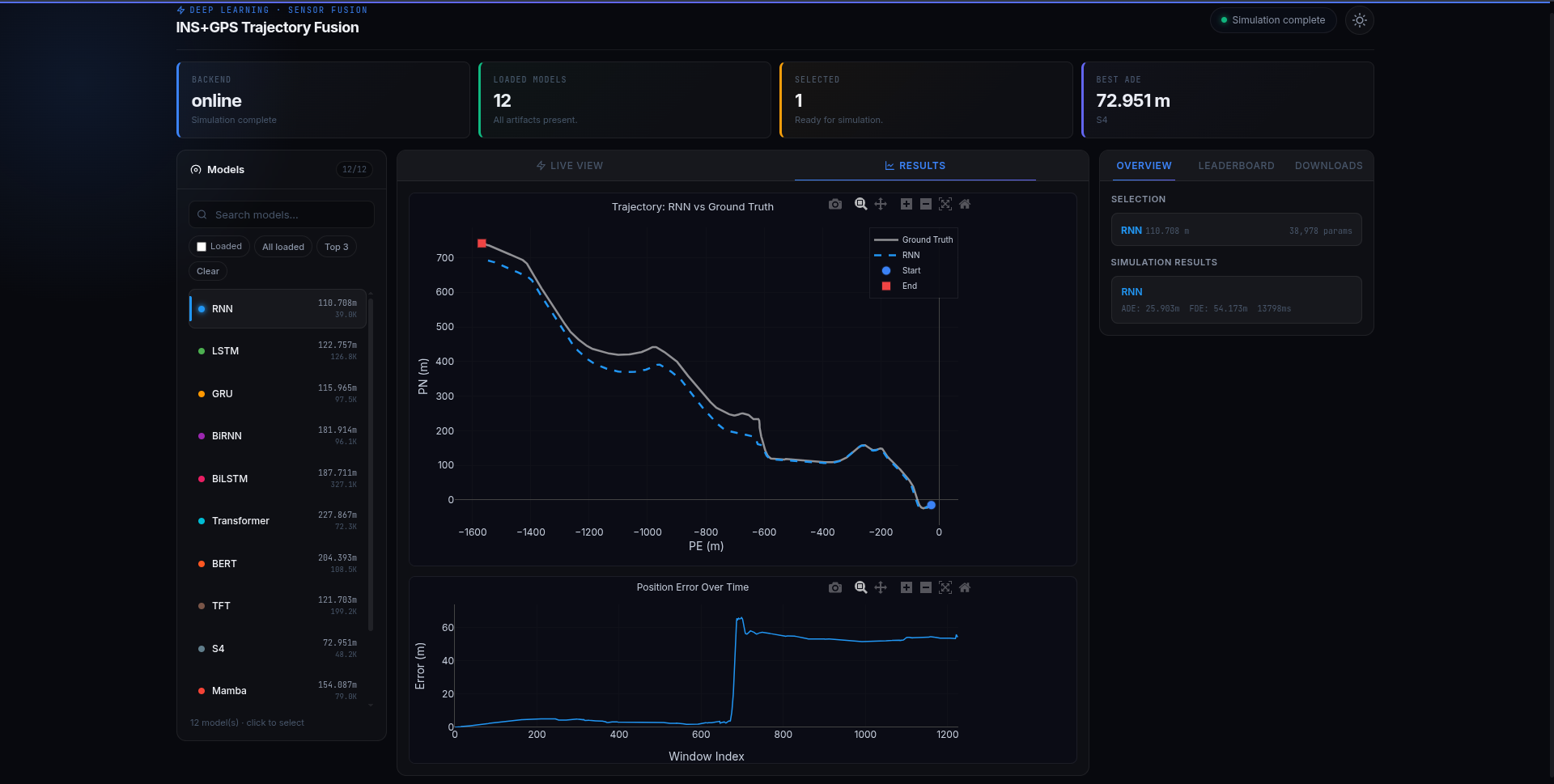Viewport: 1554px width, 784px height.
Task: Focus the Search models field
Action: click(282, 214)
